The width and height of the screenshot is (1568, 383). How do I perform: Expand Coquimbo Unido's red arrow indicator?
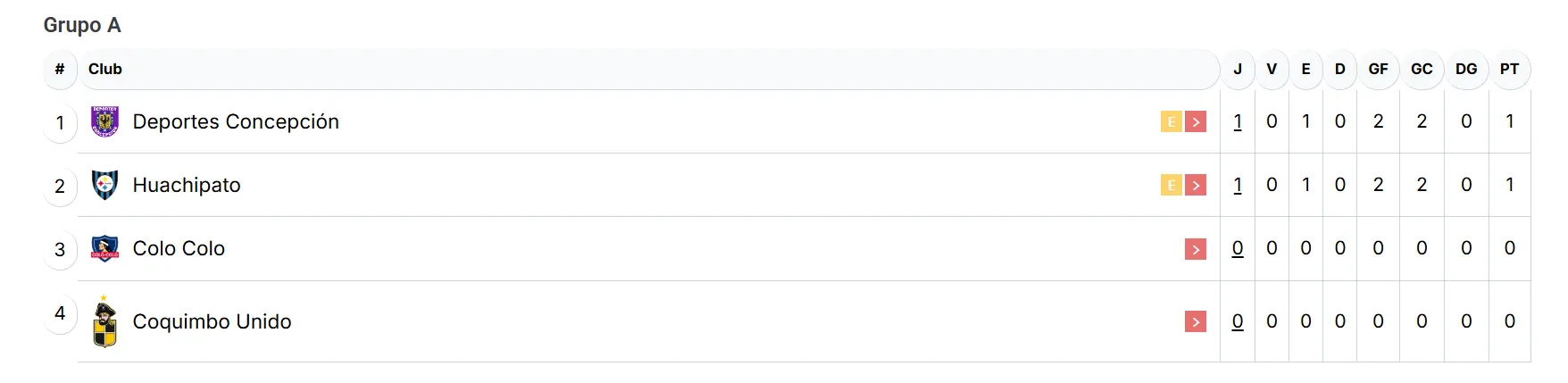point(1196,321)
